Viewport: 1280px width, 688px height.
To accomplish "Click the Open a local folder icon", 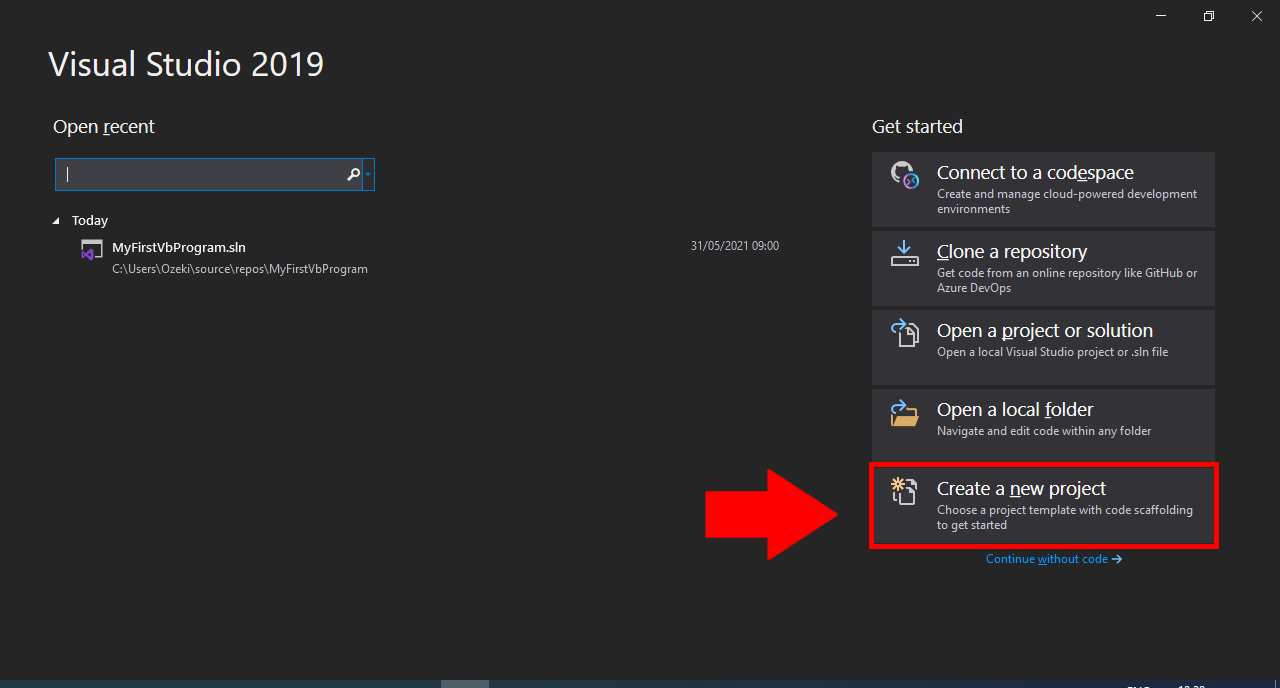I will tap(904, 412).
